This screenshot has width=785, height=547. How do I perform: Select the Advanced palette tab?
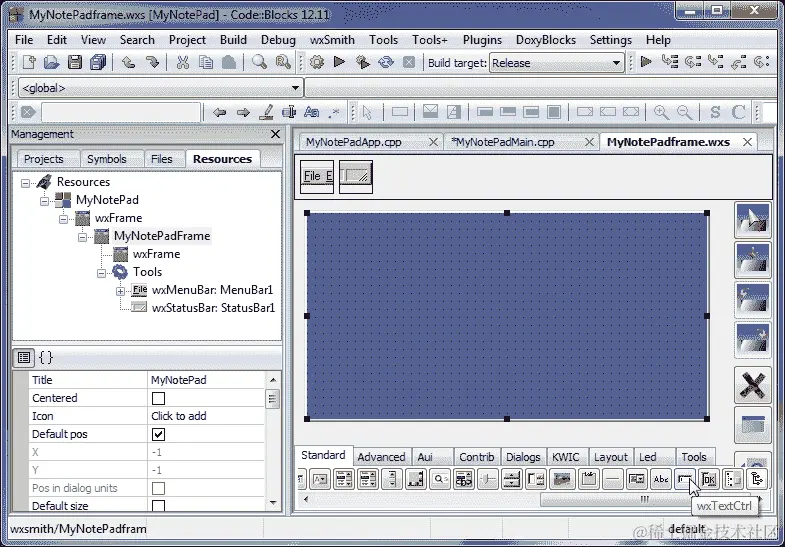(381, 457)
